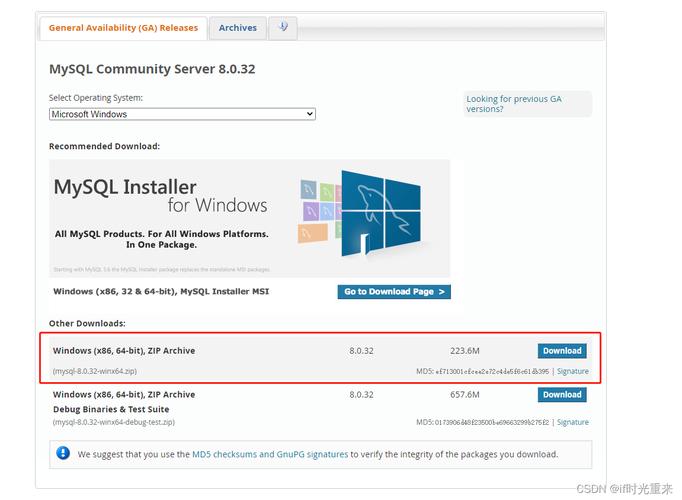Switch to the Archives tab
The image size is (682, 500).
237,28
